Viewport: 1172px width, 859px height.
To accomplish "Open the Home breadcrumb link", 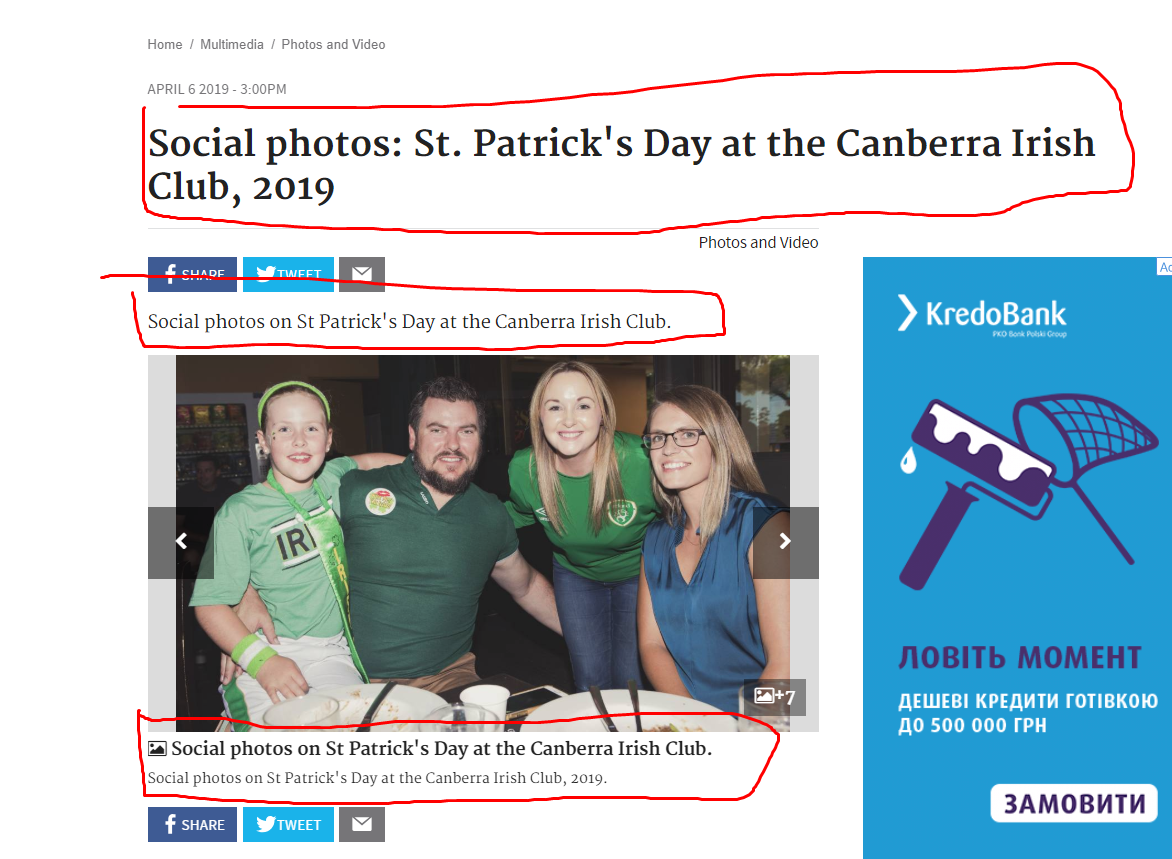I will pyautogui.click(x=164, y=44).
